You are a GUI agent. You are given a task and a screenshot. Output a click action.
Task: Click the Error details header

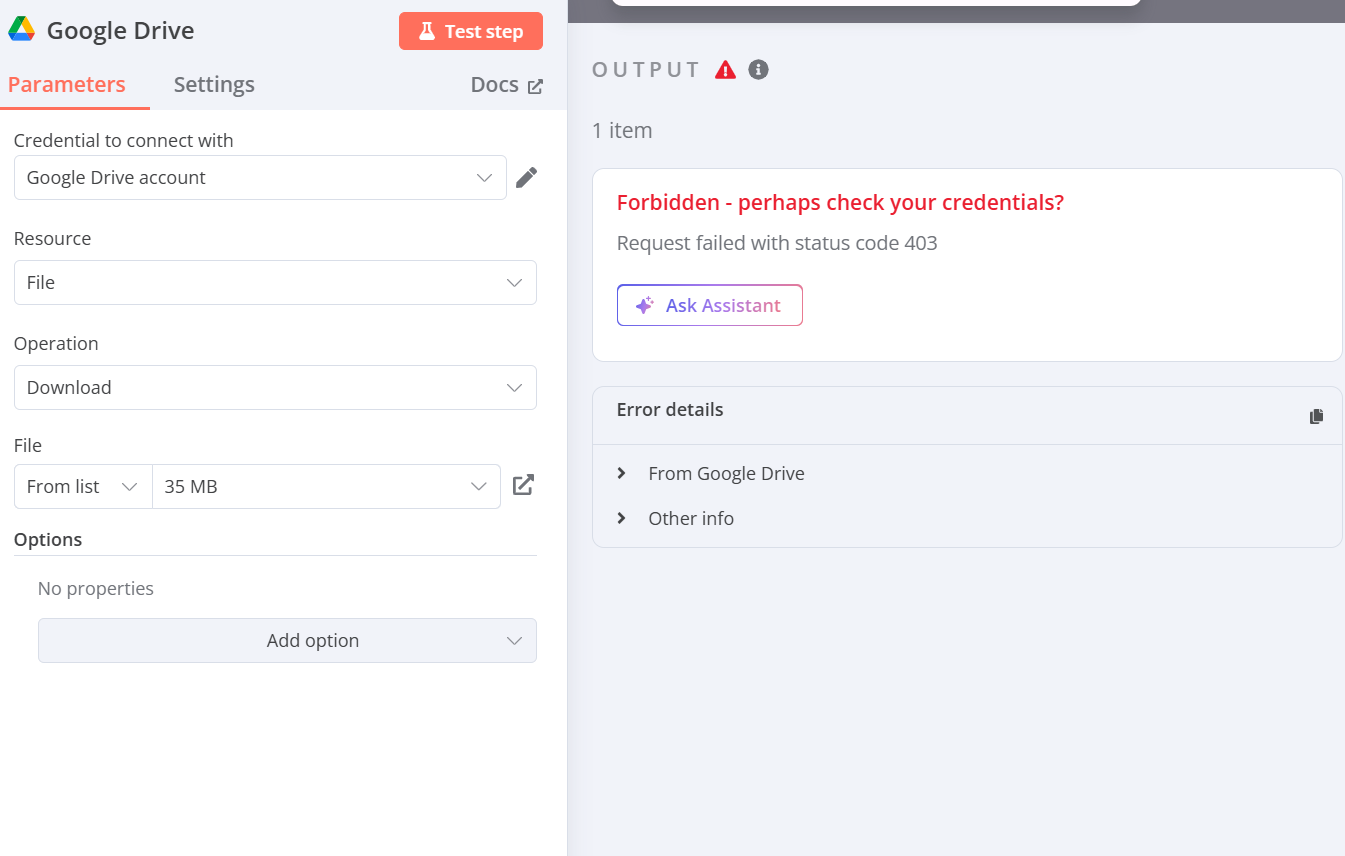[x=670, y=409]
